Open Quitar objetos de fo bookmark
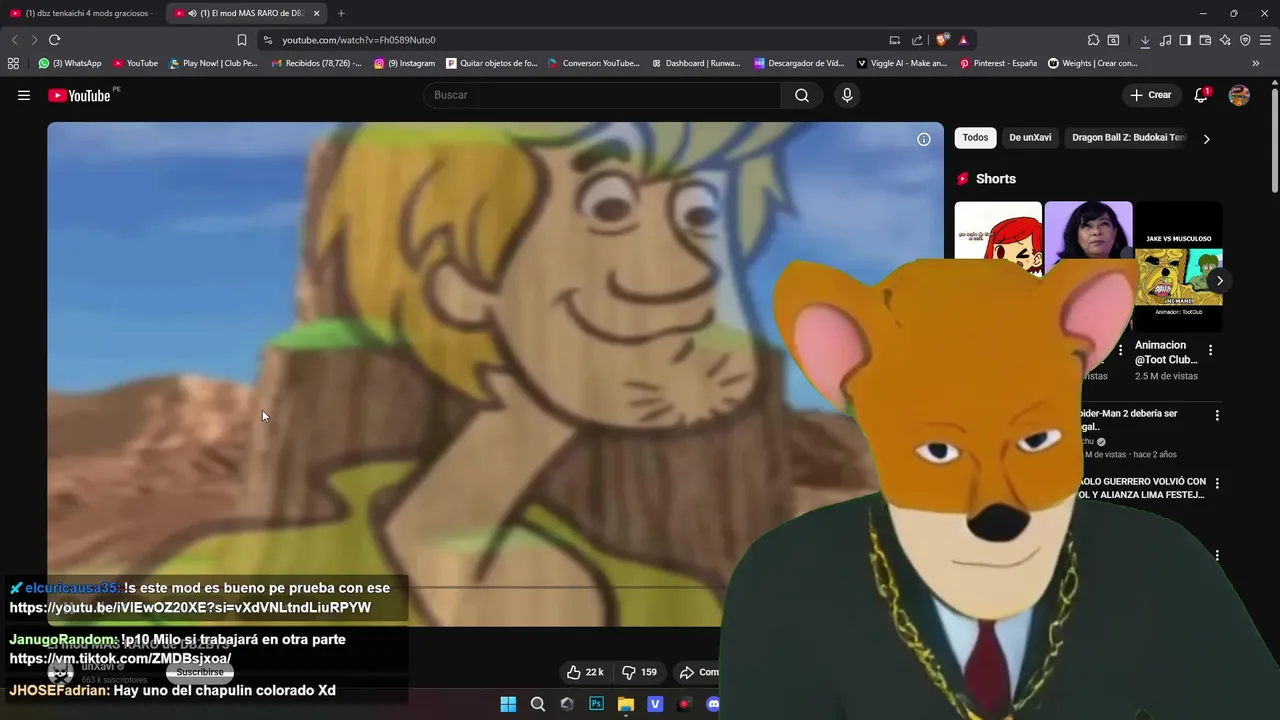Viewport: 1280px width, 720px height. 492,63
